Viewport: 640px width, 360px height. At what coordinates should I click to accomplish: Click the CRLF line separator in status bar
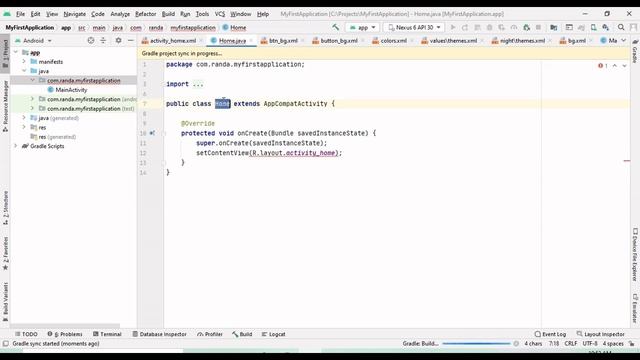point(571,344)
